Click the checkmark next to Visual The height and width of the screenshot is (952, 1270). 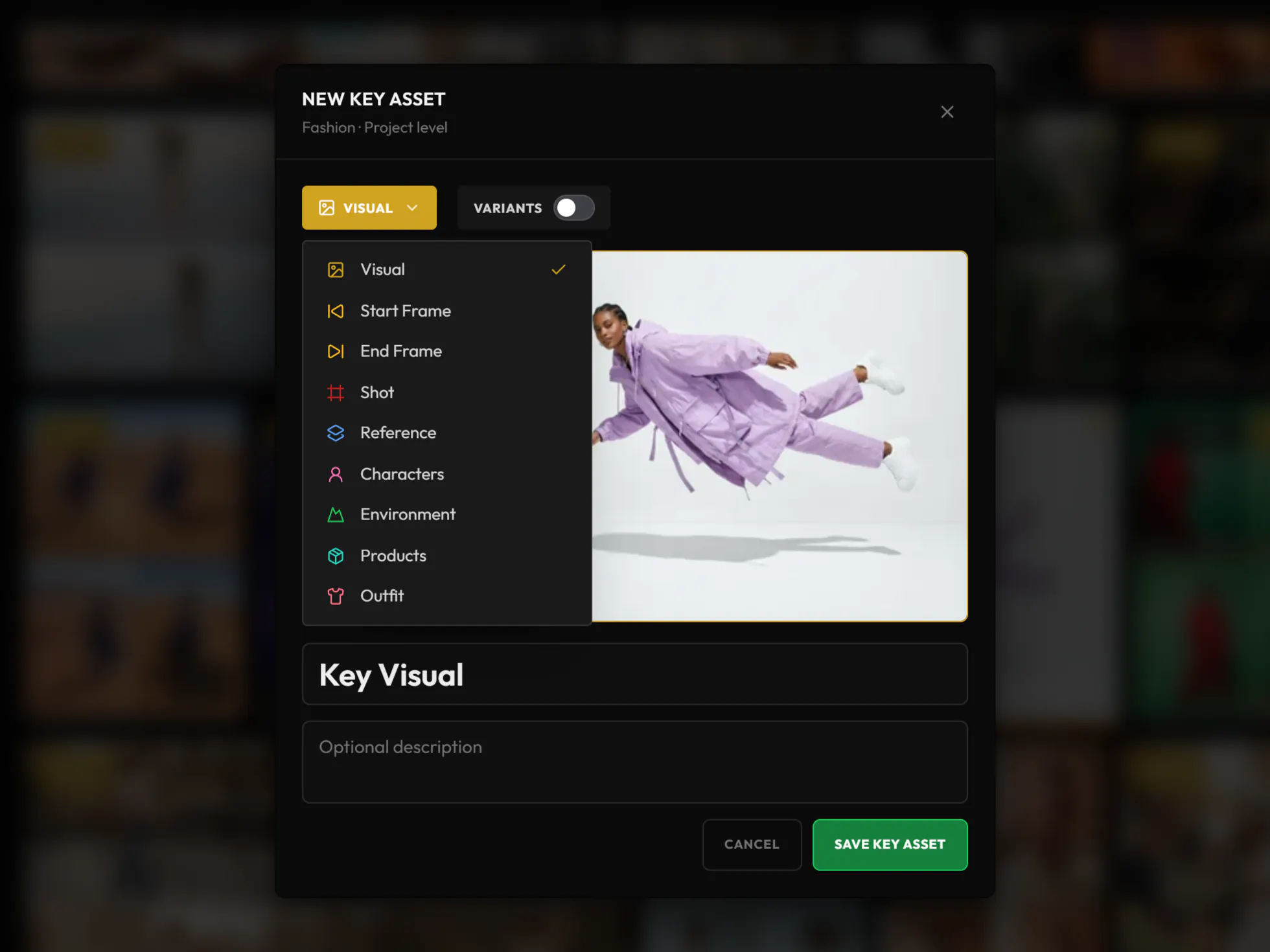pyautogui.click(x=559, y=269)
